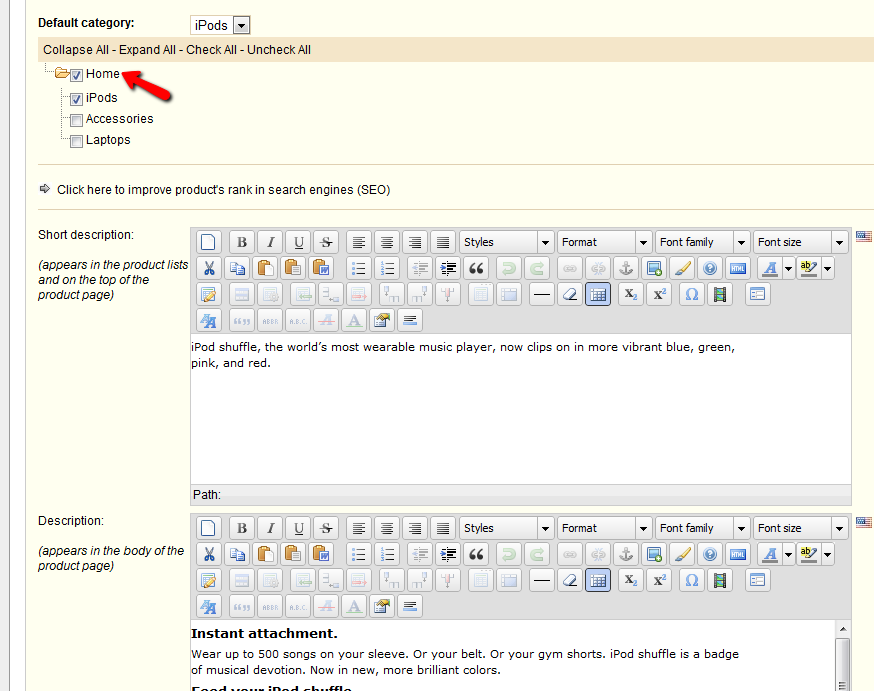Open the SEO improve product's rank link
874x691 pixels.
223,190
